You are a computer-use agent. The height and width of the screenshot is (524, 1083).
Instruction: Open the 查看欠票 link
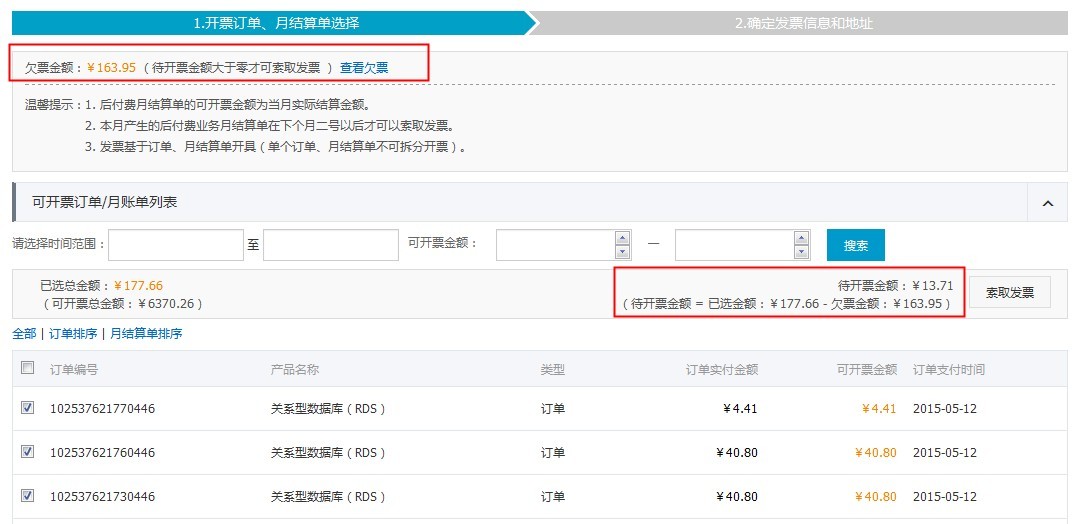click(364, 68)
